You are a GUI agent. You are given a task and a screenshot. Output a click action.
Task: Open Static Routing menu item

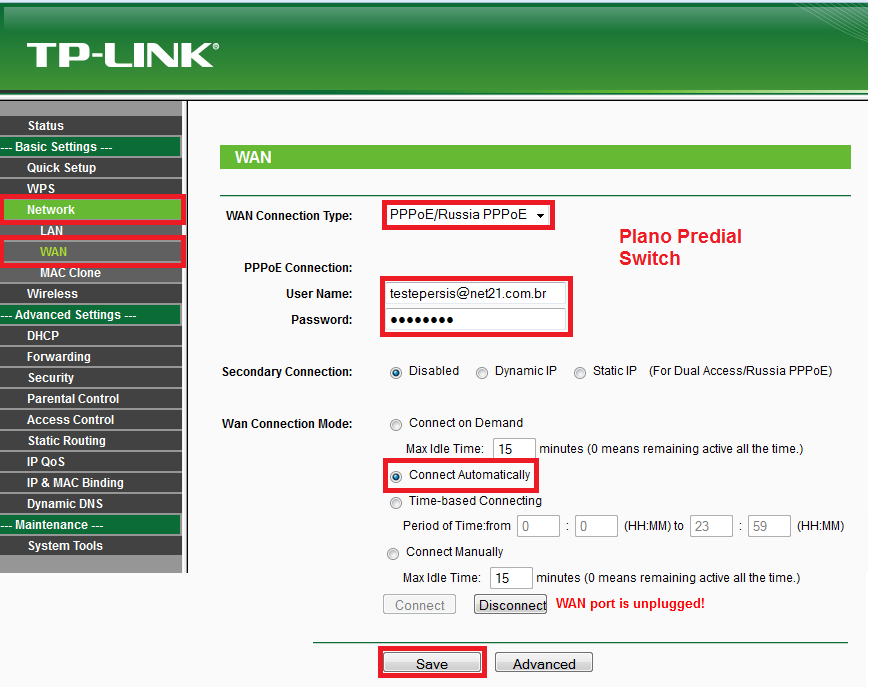(91, 440)
